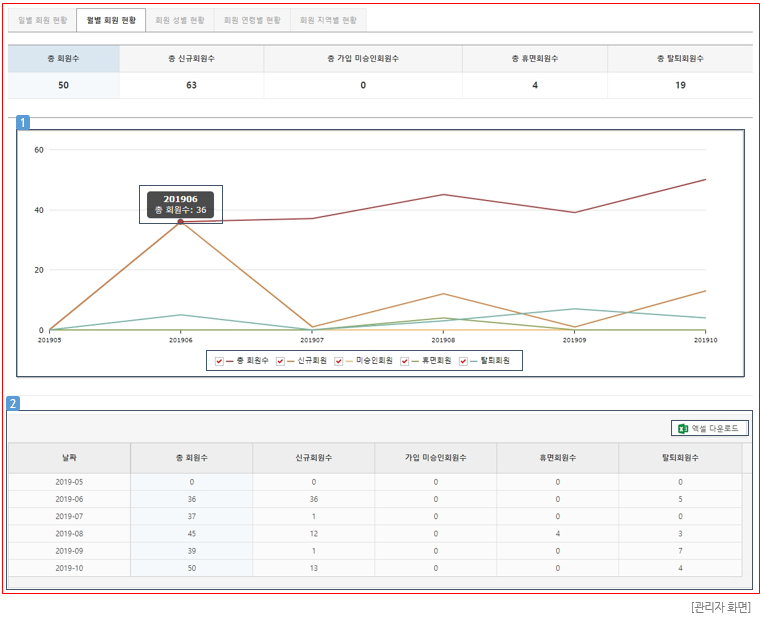Click the 총 가입 미승인회원수 summary header
This screenshot has width=763, height=618.
point(363,58)
